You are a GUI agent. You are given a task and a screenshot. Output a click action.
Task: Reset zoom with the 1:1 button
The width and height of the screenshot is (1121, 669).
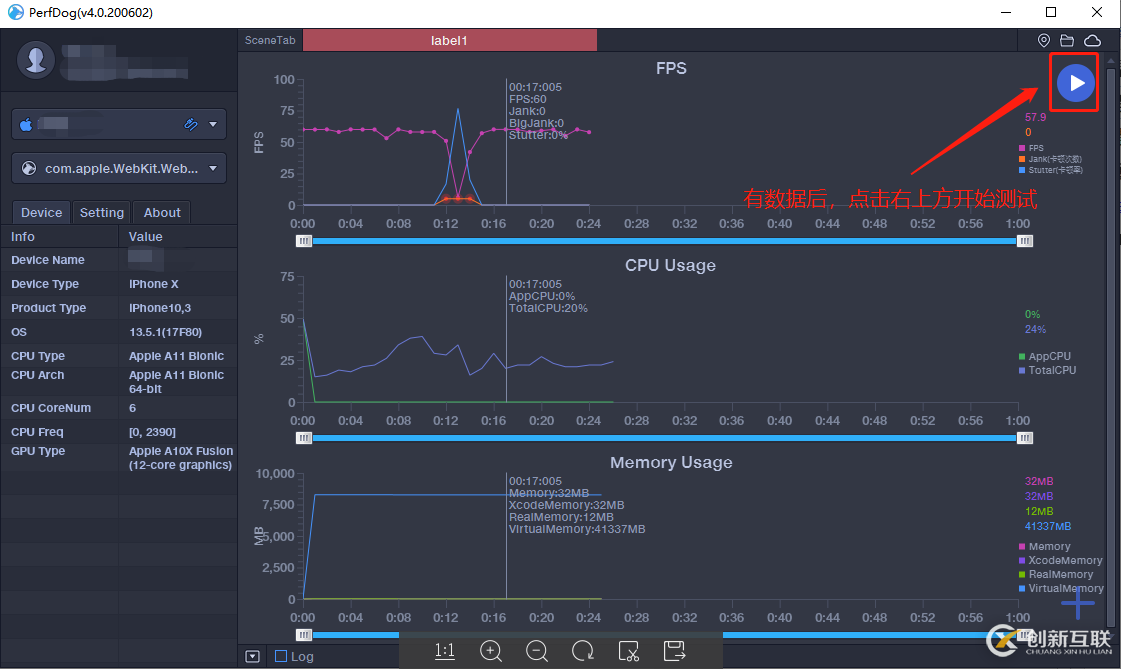[x=445, y=650]
